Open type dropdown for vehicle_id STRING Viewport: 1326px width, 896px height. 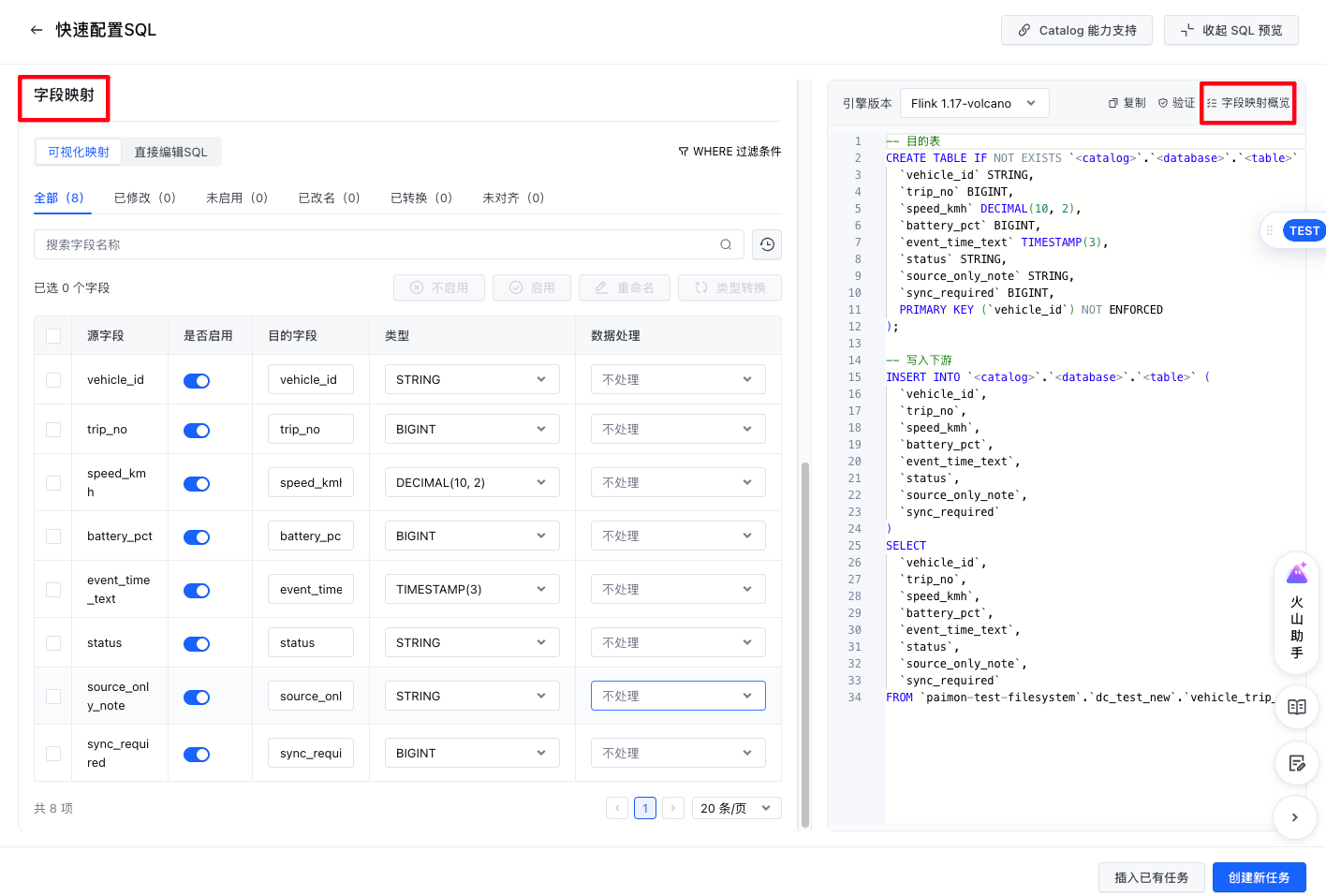472,379
